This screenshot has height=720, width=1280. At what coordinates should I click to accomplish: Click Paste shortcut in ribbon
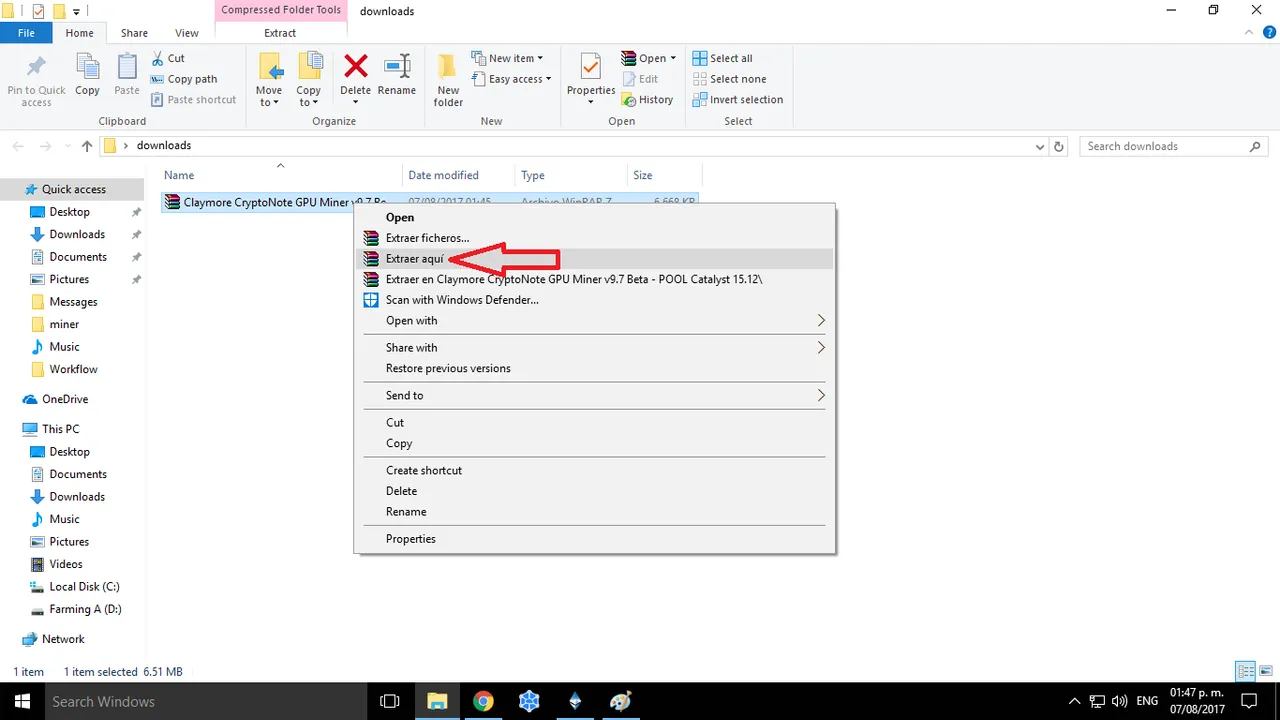194,100
